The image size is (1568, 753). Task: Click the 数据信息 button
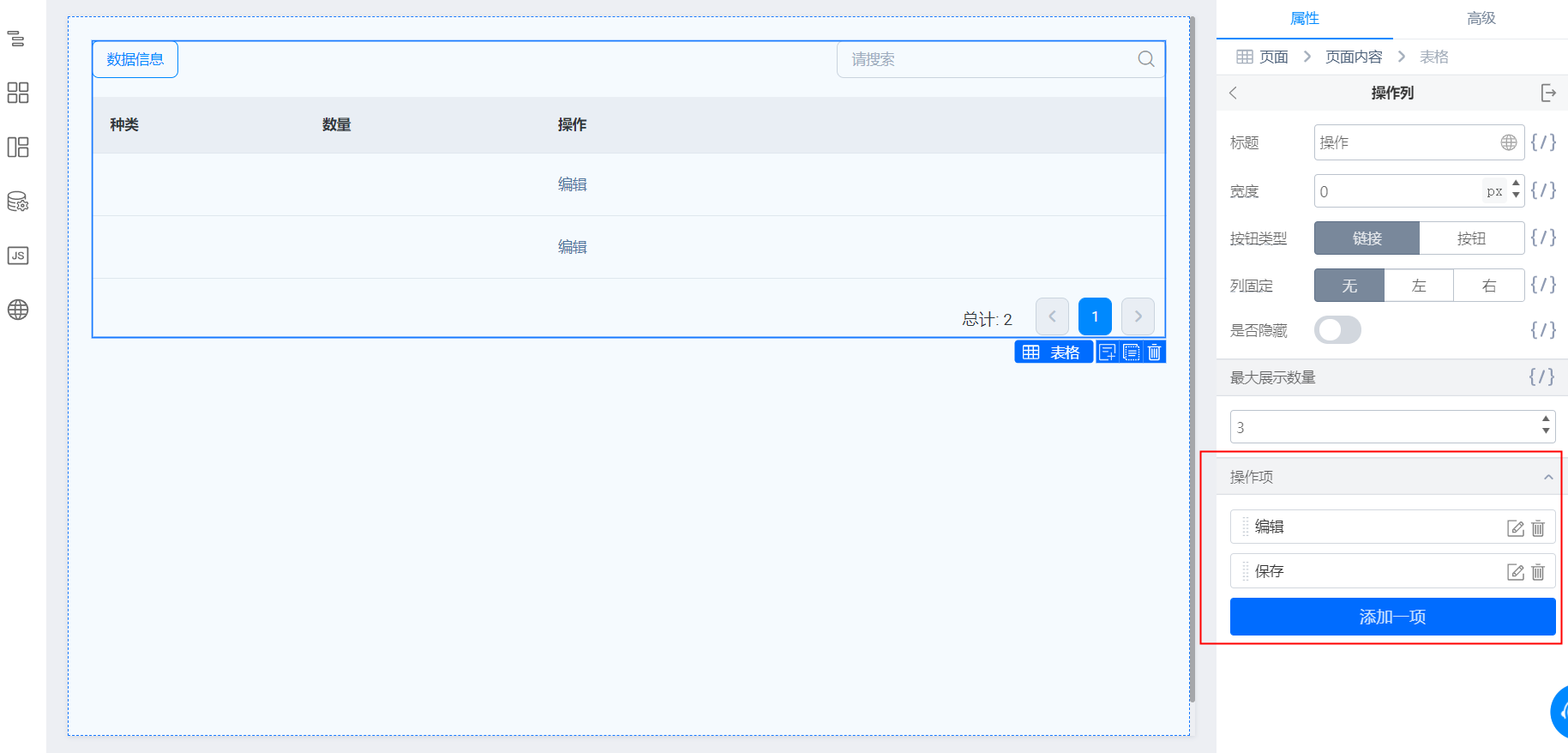click(135, 59)
